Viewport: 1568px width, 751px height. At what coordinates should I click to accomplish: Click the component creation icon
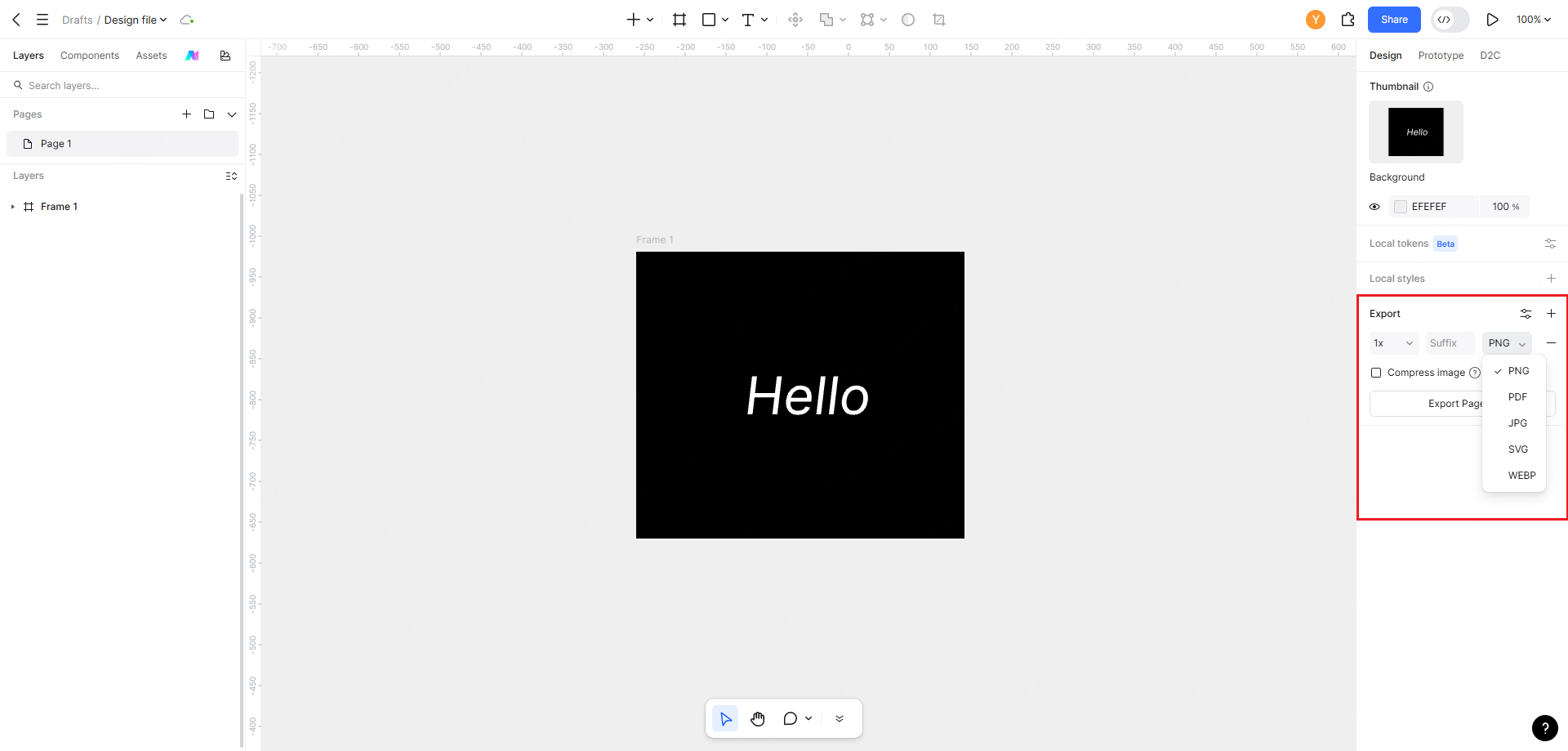795,20
